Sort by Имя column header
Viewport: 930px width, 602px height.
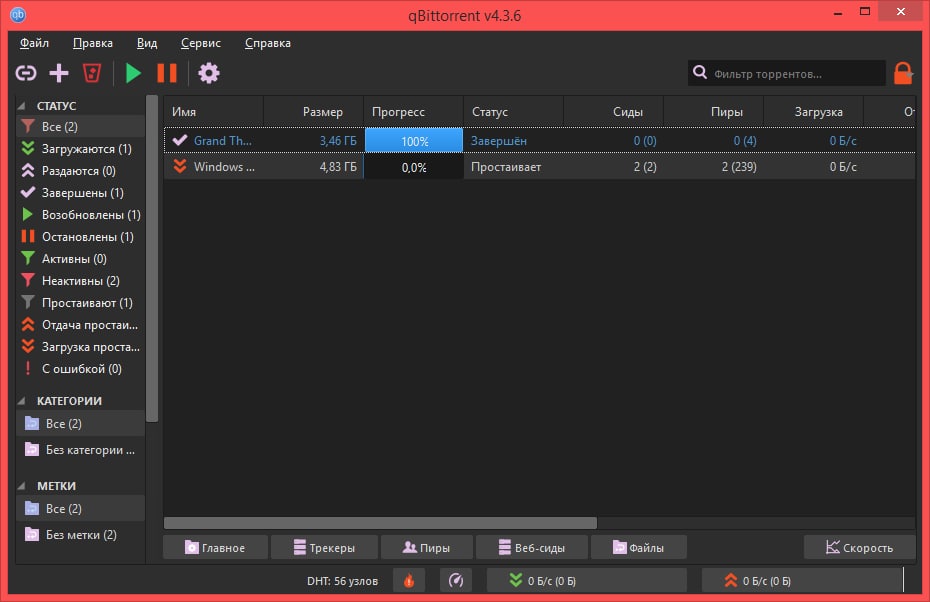click(x=214, y=112)
